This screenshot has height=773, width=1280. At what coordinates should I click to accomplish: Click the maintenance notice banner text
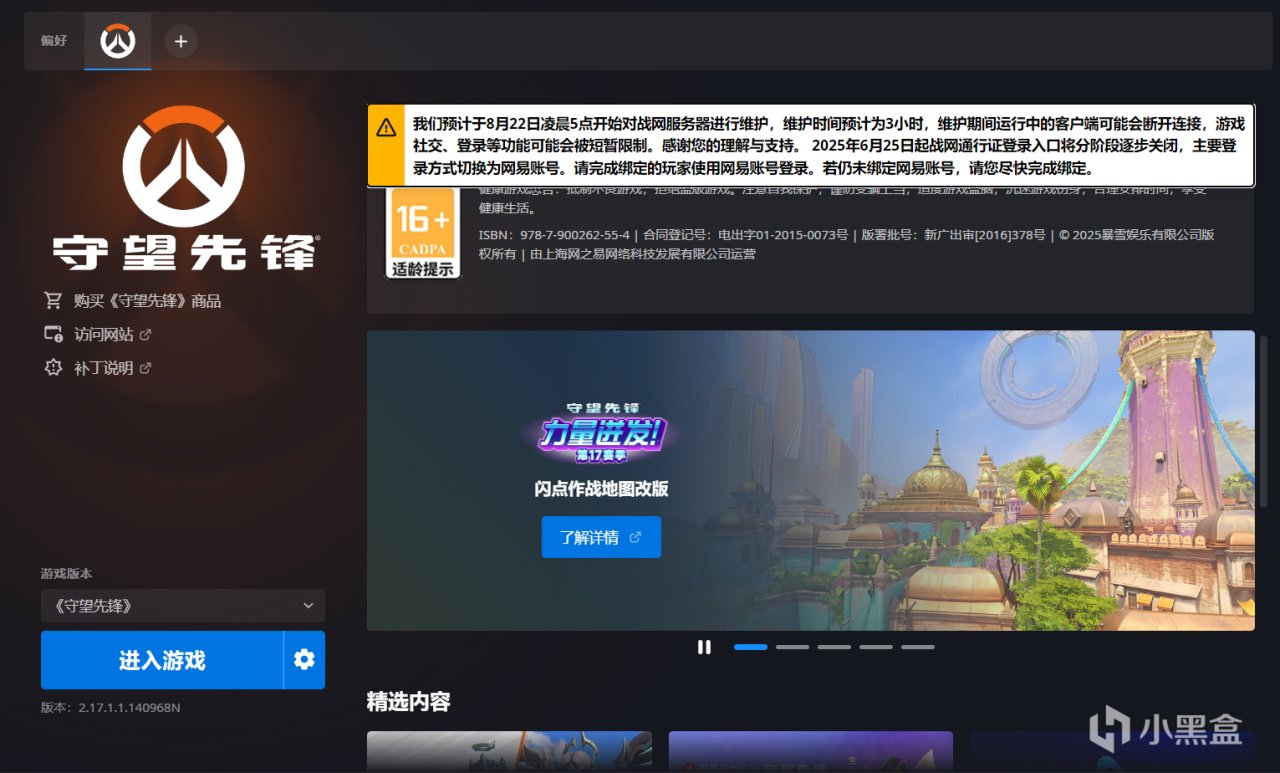tap(828, 146)
